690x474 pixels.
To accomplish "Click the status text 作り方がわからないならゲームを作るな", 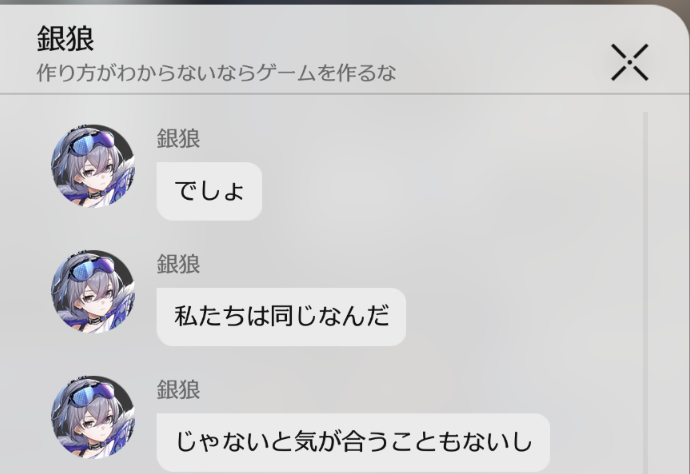I will [x=216, y=73].
